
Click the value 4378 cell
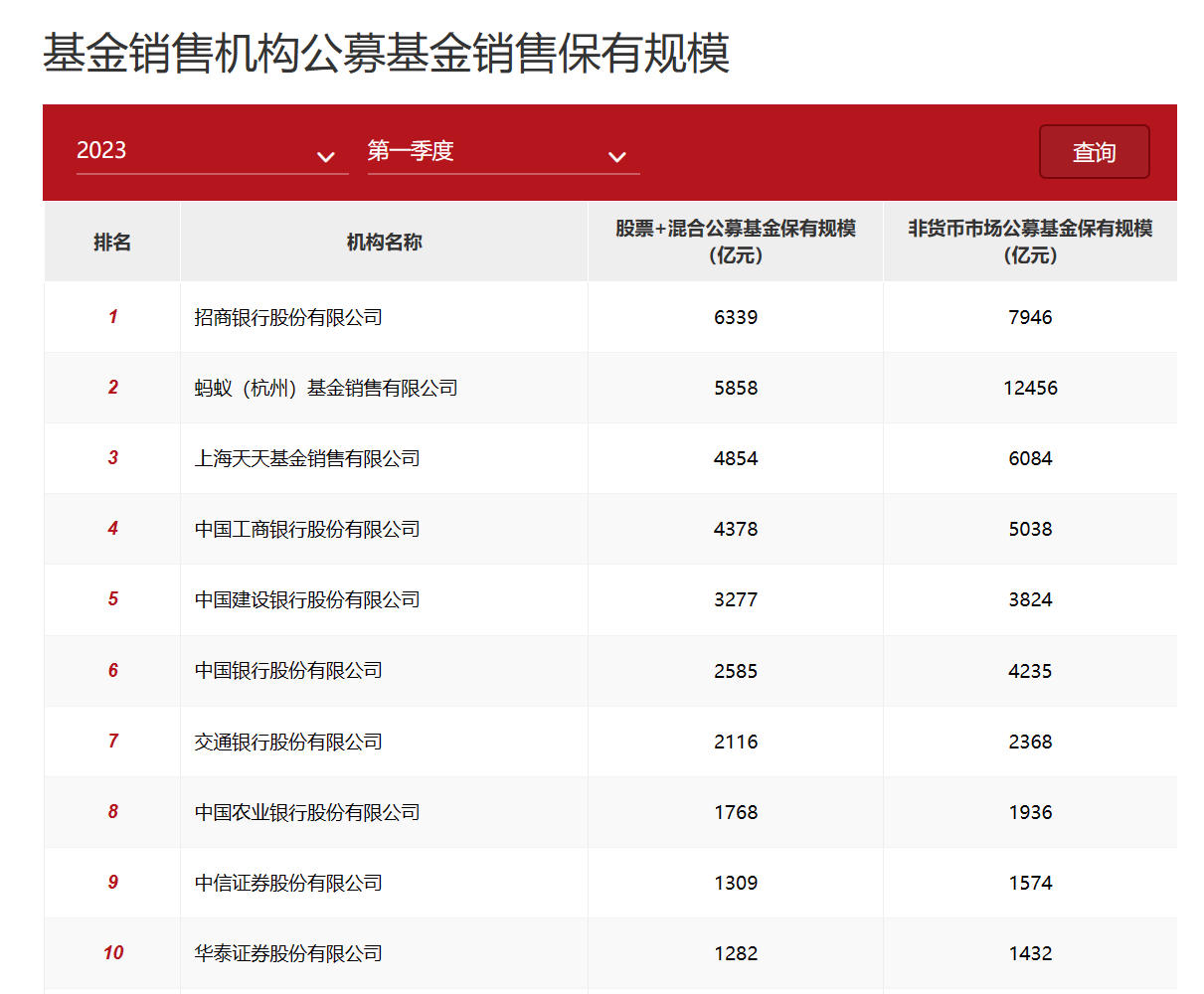736,530
